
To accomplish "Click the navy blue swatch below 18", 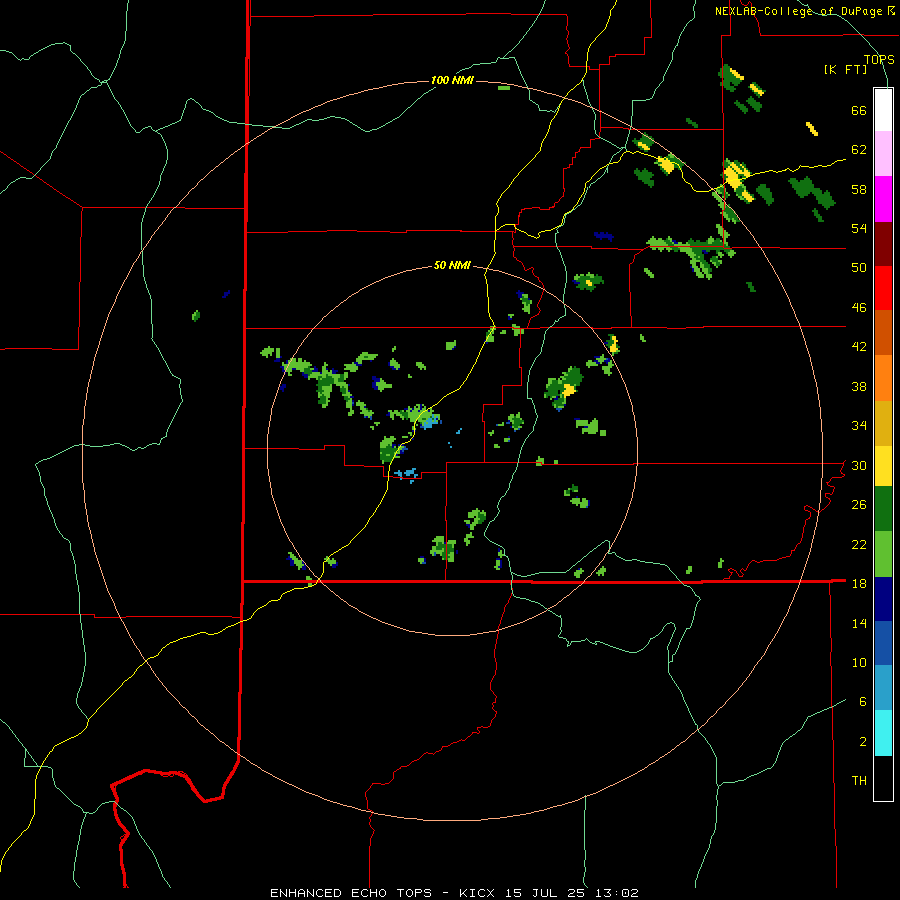I will pos(883,599).
